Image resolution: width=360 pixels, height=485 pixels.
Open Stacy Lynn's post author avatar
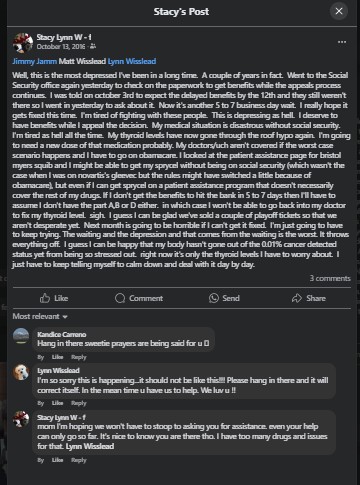23,43
